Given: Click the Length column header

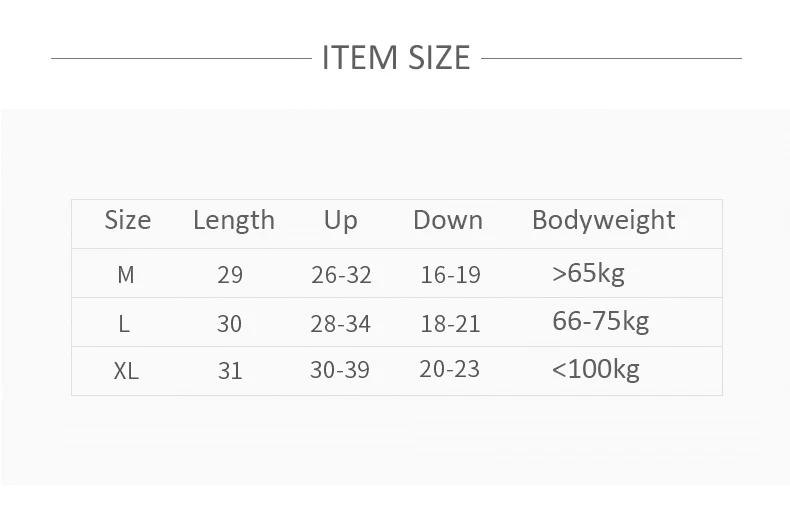Looking at the screenshot, I should (233, 220).
